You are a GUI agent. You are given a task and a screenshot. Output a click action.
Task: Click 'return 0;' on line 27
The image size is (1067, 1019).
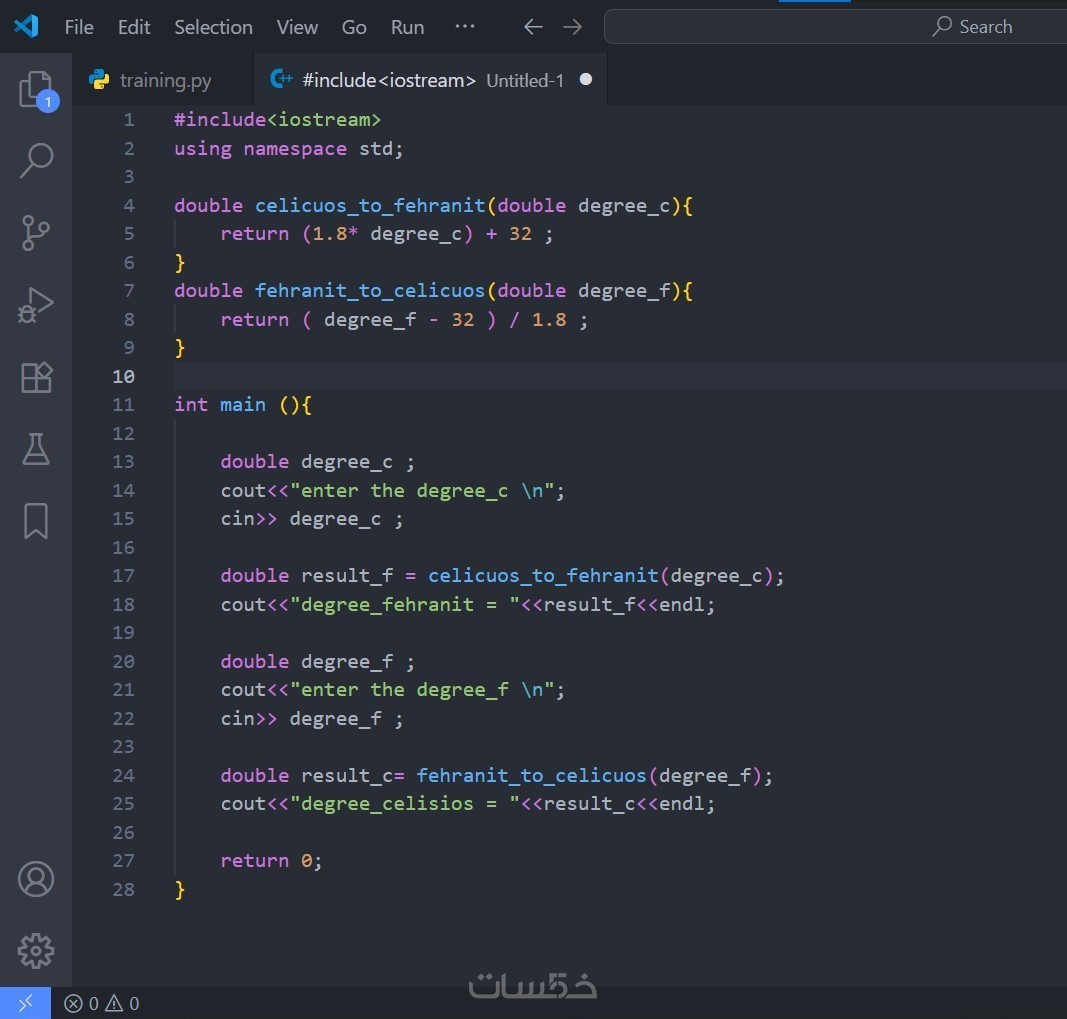[271, 861]
